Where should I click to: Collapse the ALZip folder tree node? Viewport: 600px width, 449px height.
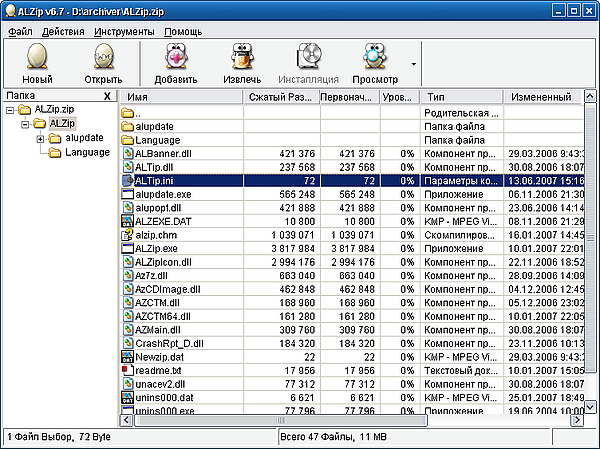[25, 124]
